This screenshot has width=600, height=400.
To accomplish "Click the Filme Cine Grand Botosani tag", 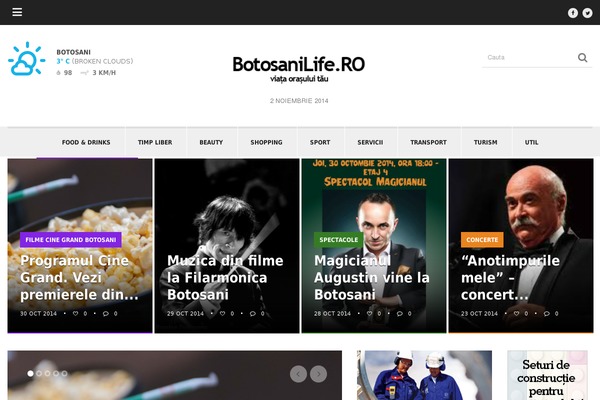I will tap(71, 240).
